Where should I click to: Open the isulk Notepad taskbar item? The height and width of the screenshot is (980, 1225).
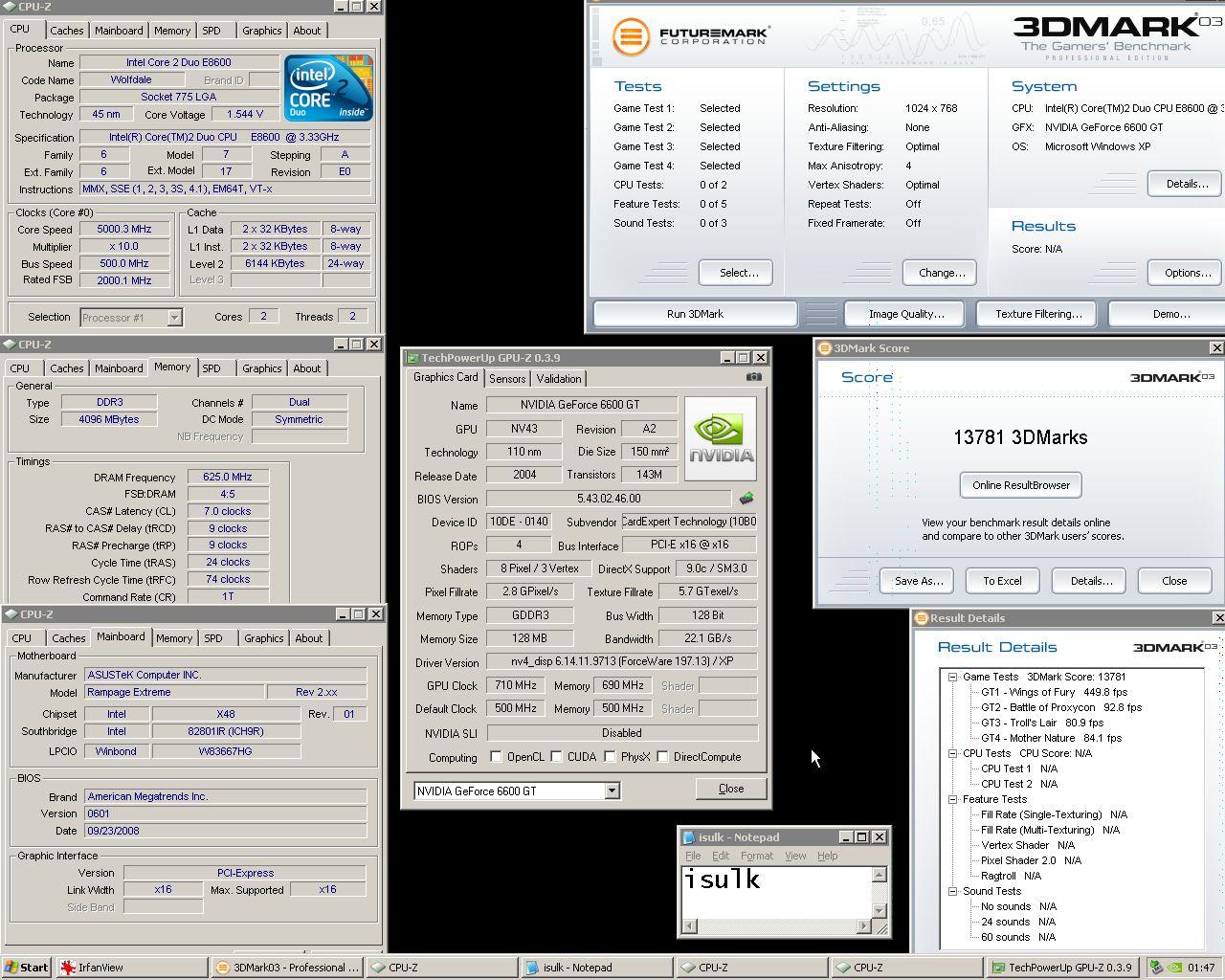click(597, 968)
